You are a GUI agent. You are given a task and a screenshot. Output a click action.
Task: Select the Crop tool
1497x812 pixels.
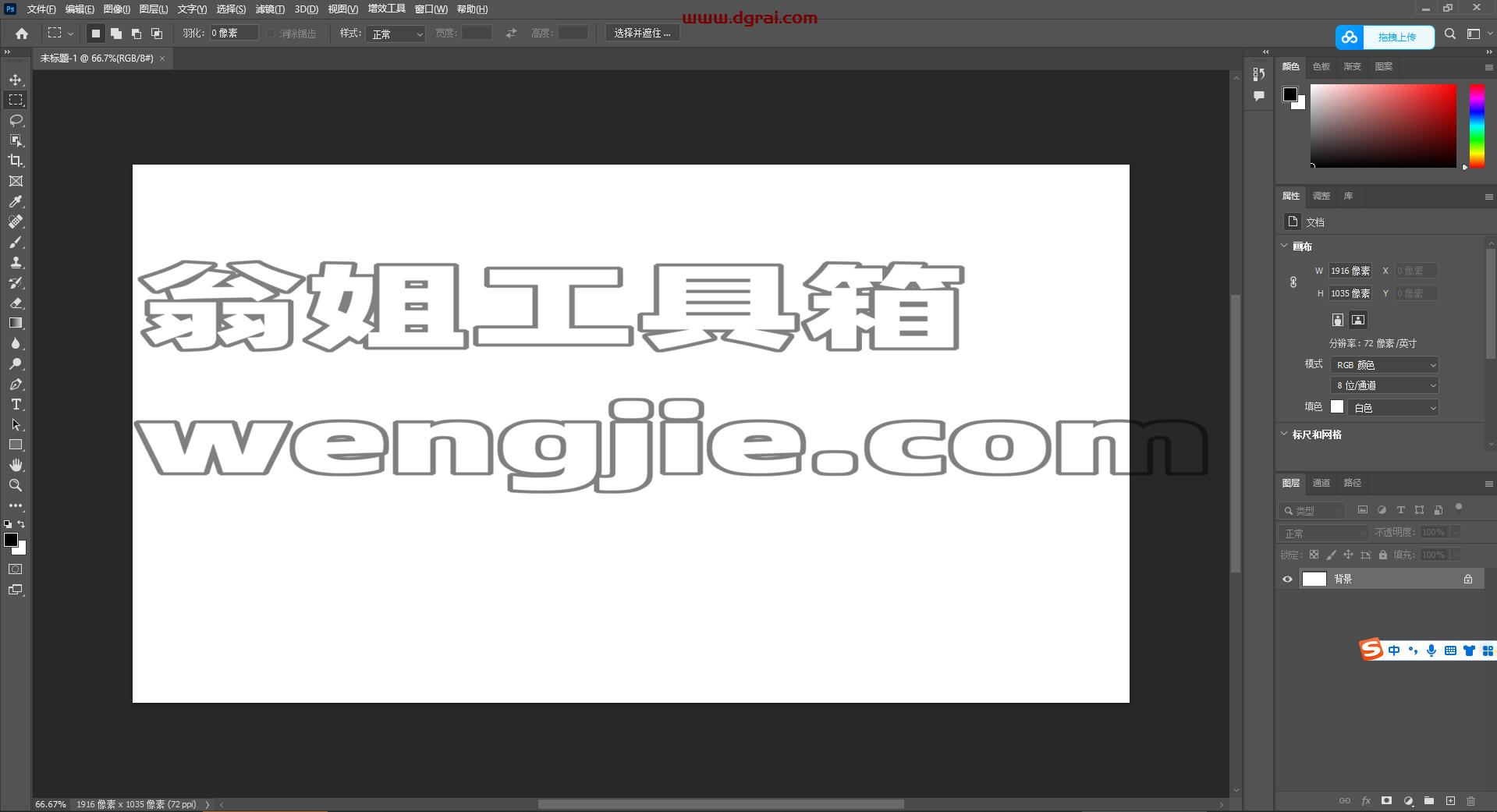16,161
